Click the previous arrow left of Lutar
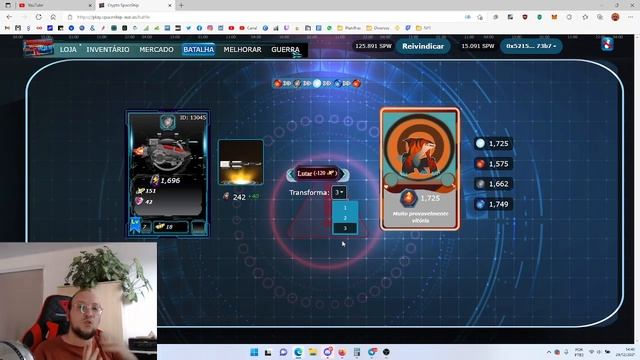 coord(290,174)
